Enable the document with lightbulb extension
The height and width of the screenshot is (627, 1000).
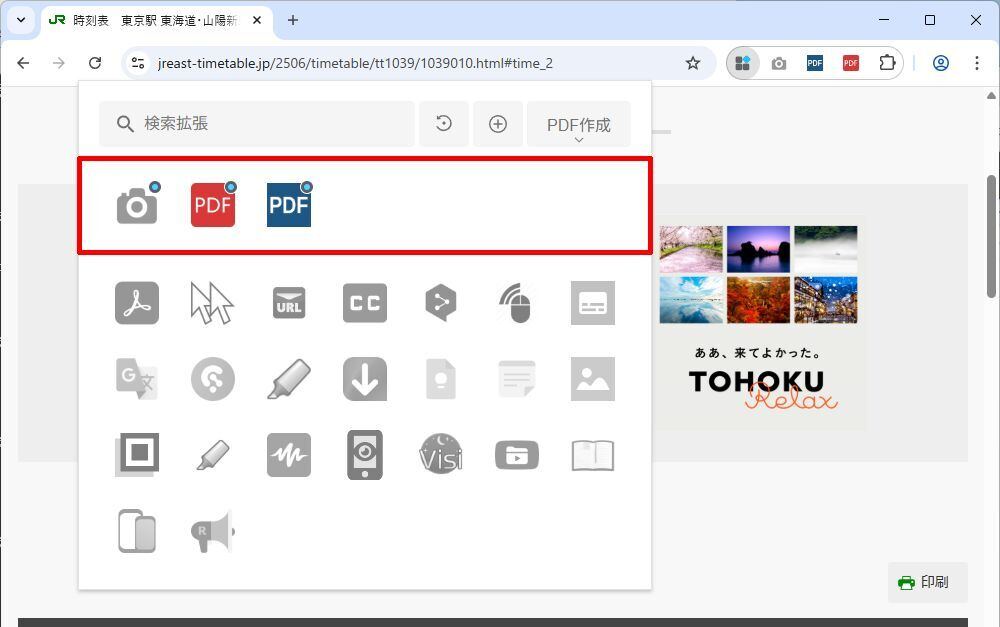point(441,379)
